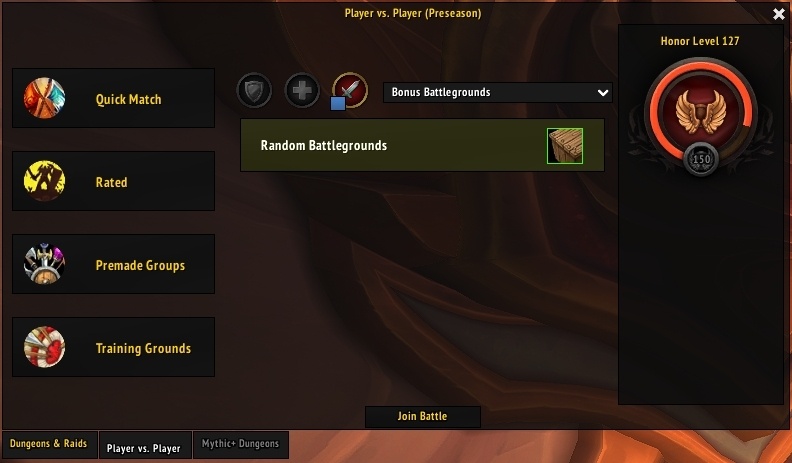Image resolution: width=792 pixels, height=463 pixels.
Task: Click the Premade Groups weapons icon
Action: pyautogui.click(x=44, y=264)
